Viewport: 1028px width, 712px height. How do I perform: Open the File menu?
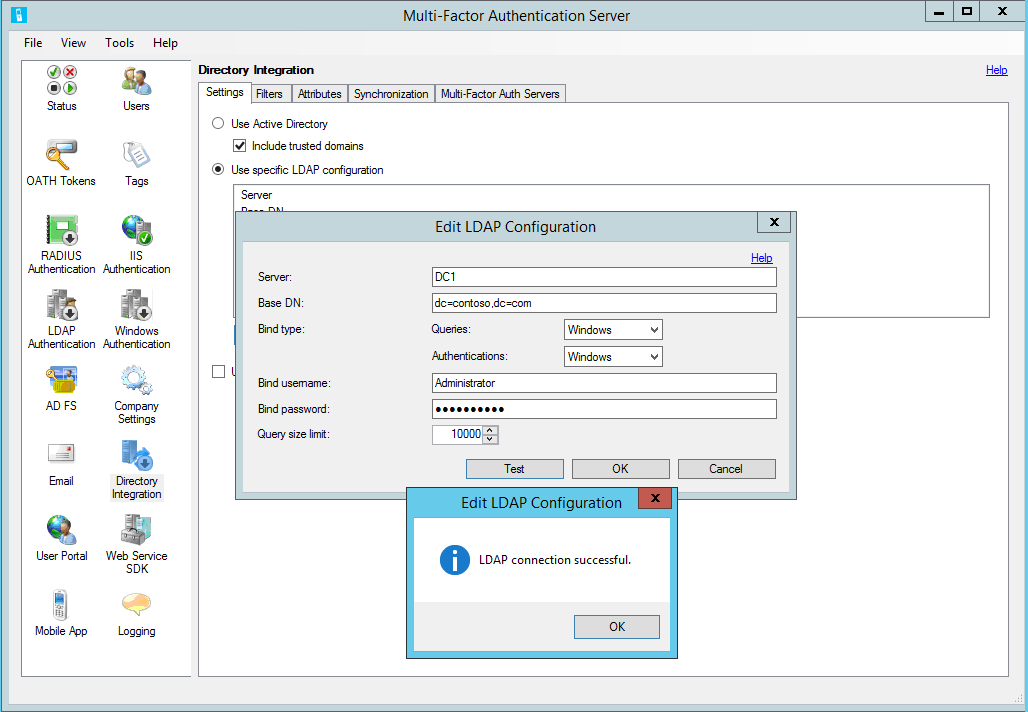click(33, 43)
